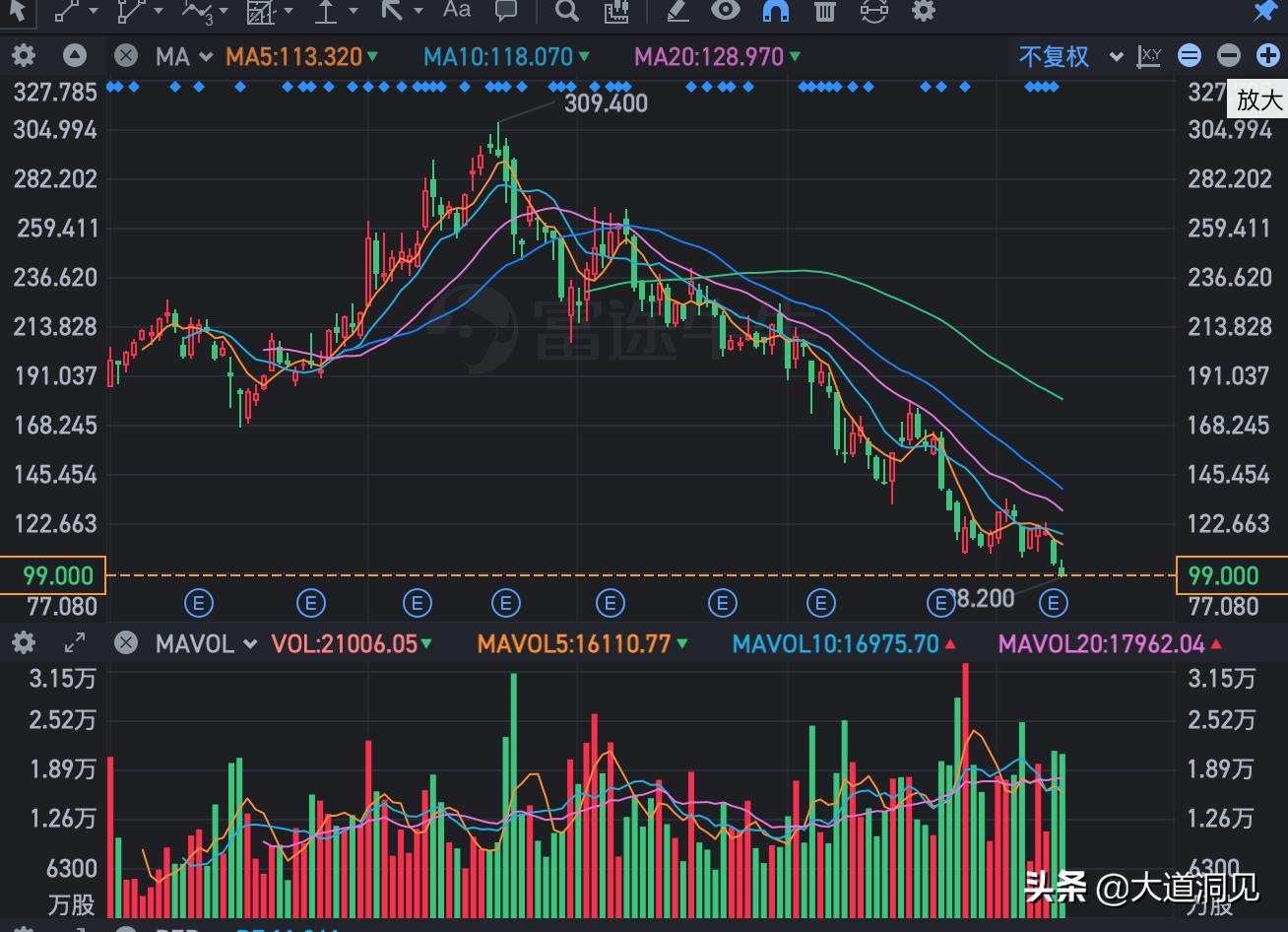Click the XY coordinates icon
The height and width of the screenshot is (932, 1288).
click(x=1149, y=56)
